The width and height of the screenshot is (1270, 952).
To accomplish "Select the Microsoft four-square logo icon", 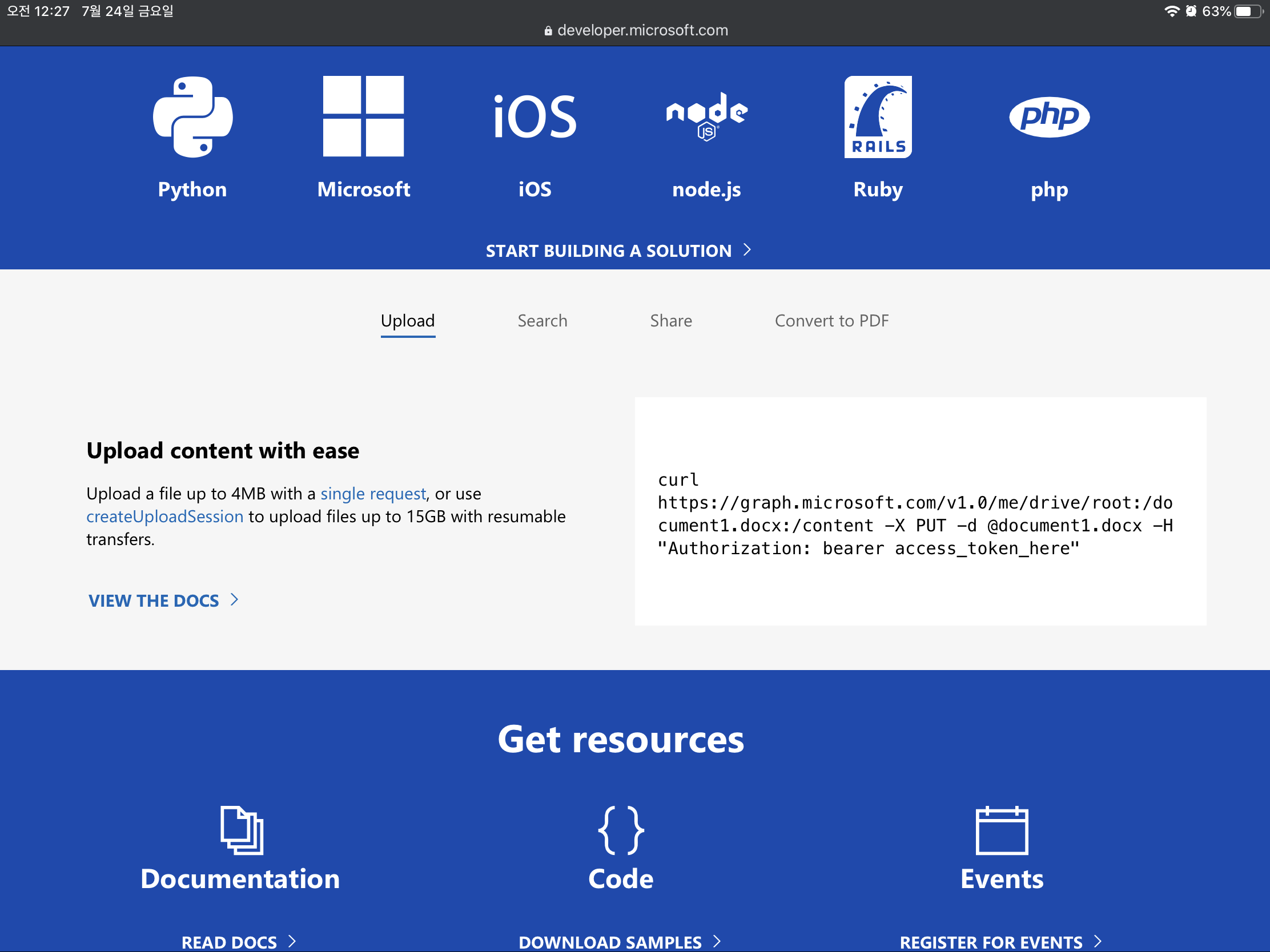I will tap(363, 116).
